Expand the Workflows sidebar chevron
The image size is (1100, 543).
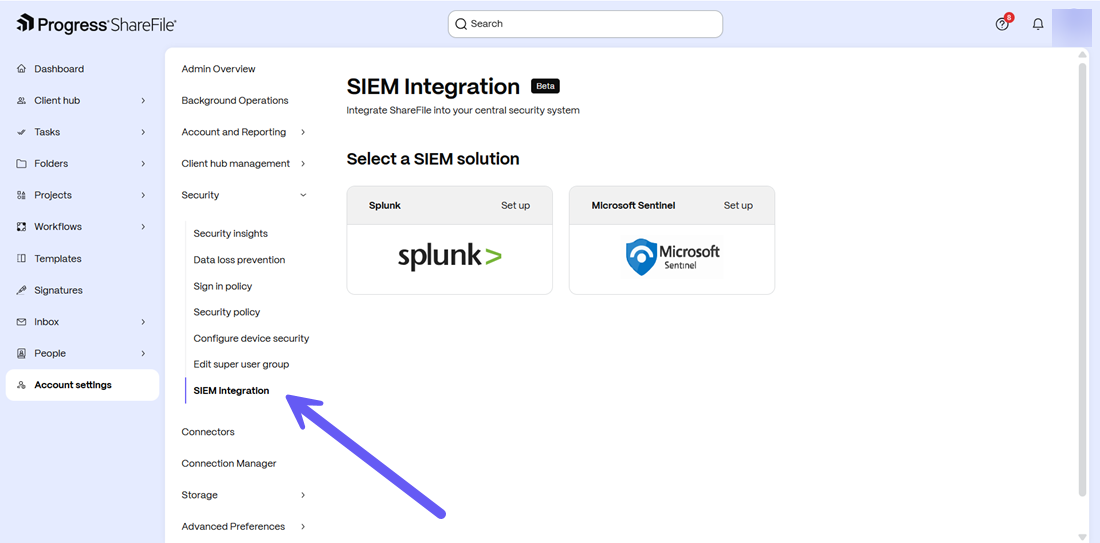click(143, 227)
